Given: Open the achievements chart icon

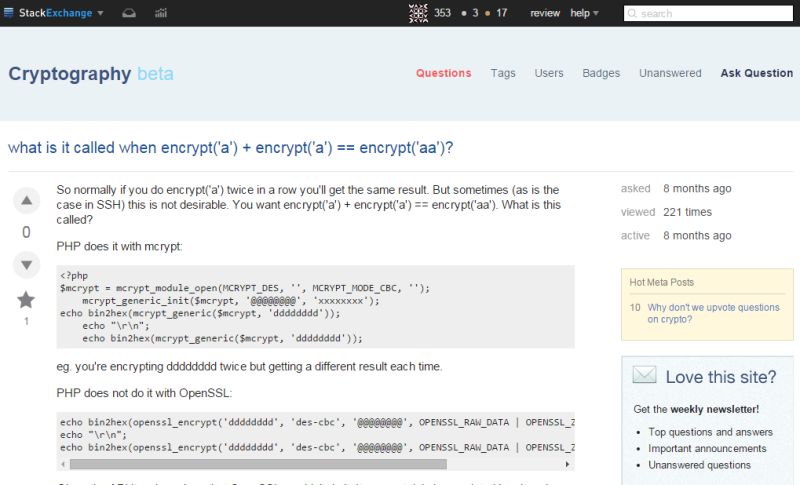Looking at the screenshot, I should [x=161, y=13].
